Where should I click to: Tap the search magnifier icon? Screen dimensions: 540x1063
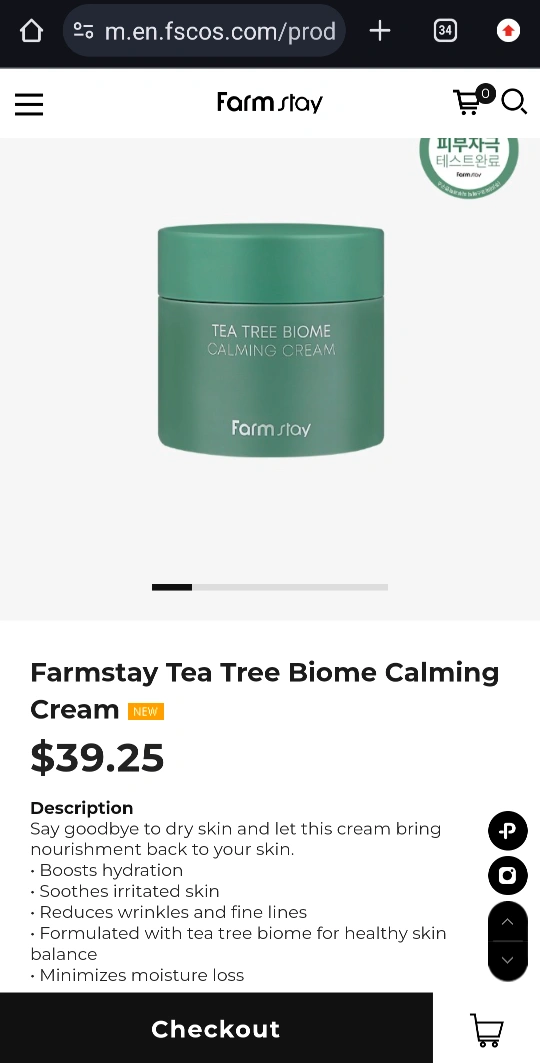514,102
